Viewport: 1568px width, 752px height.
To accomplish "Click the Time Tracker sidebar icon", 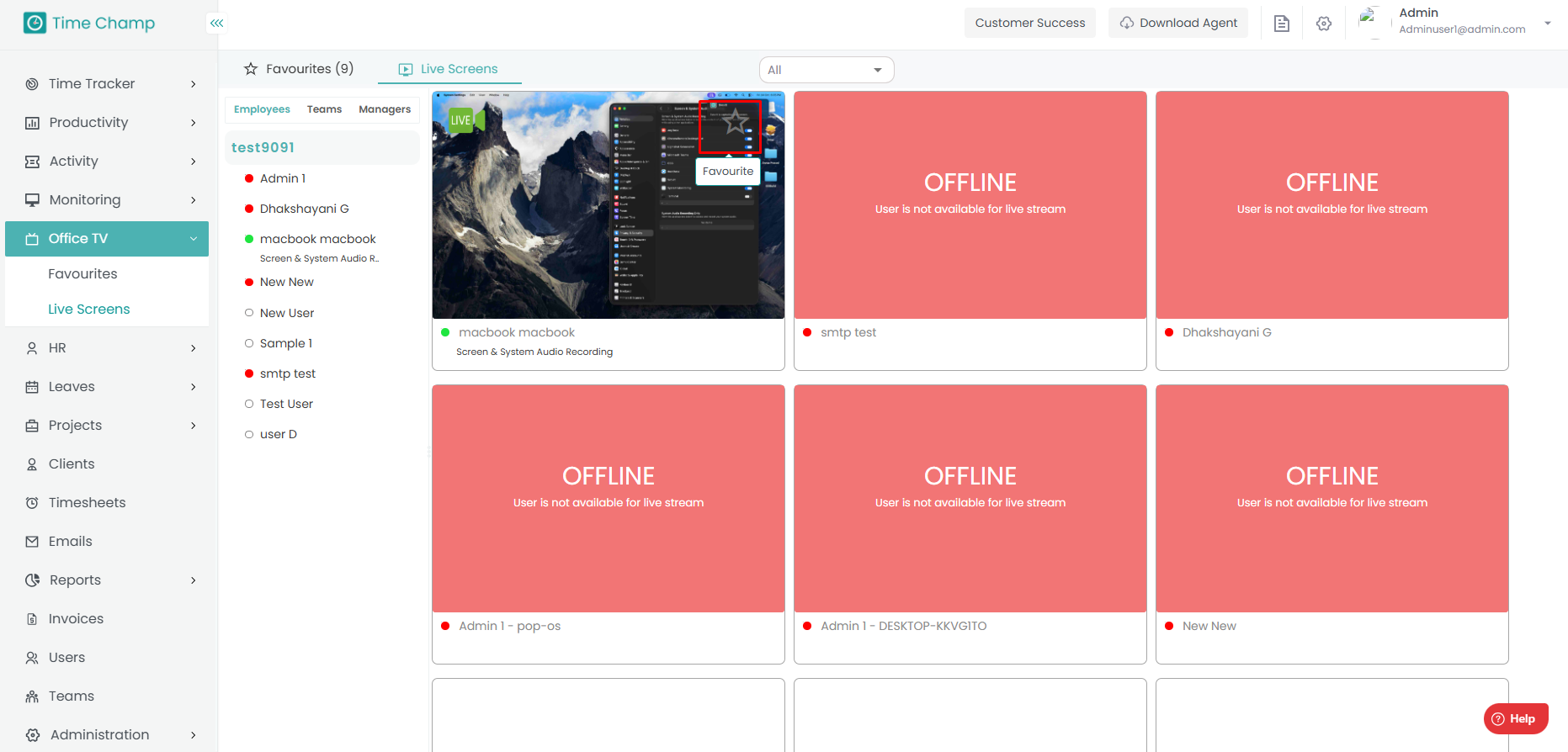I will click(32, 84).
